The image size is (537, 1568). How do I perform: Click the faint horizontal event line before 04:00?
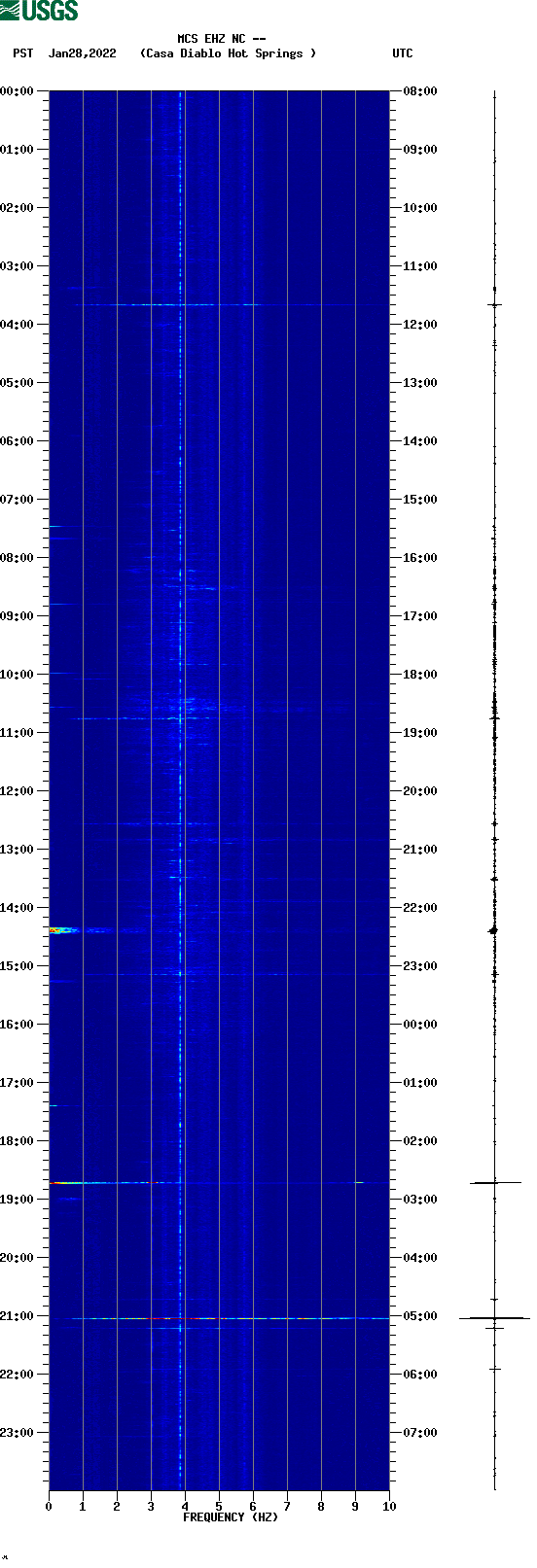[x=170, y=305]
